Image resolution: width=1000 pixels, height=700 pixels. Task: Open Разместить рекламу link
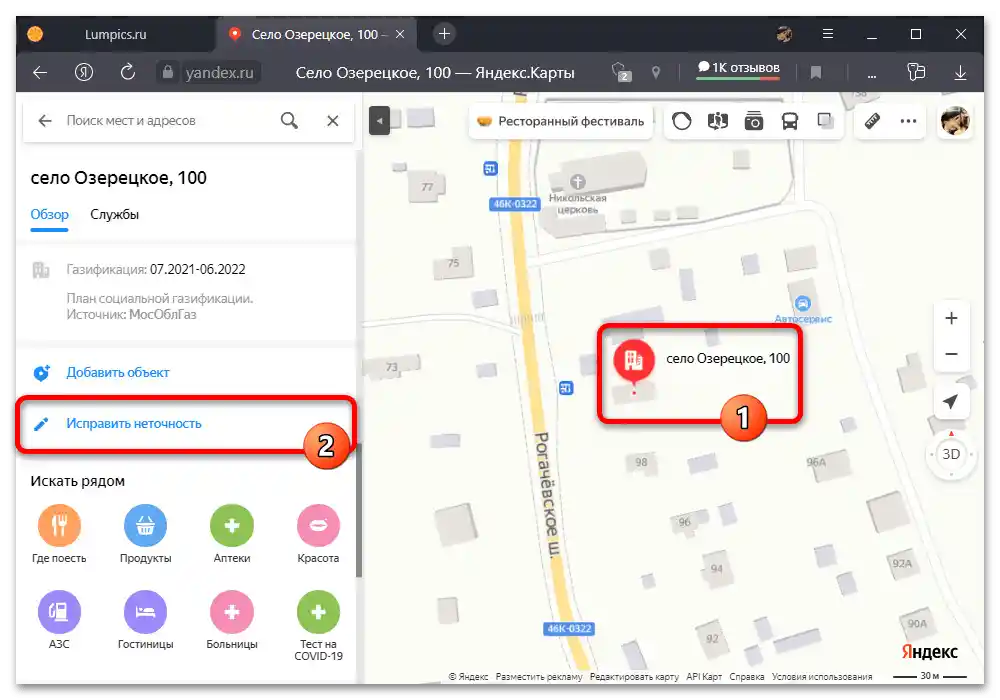pos(539,676)
